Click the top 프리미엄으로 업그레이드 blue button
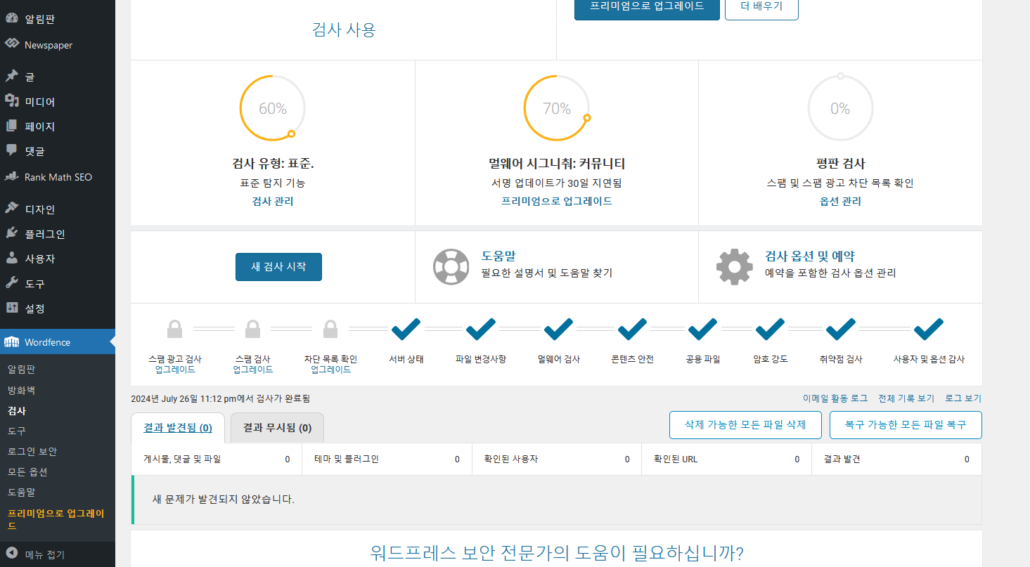The width and height of the screenshot is (1030, 567). [647, 7]
